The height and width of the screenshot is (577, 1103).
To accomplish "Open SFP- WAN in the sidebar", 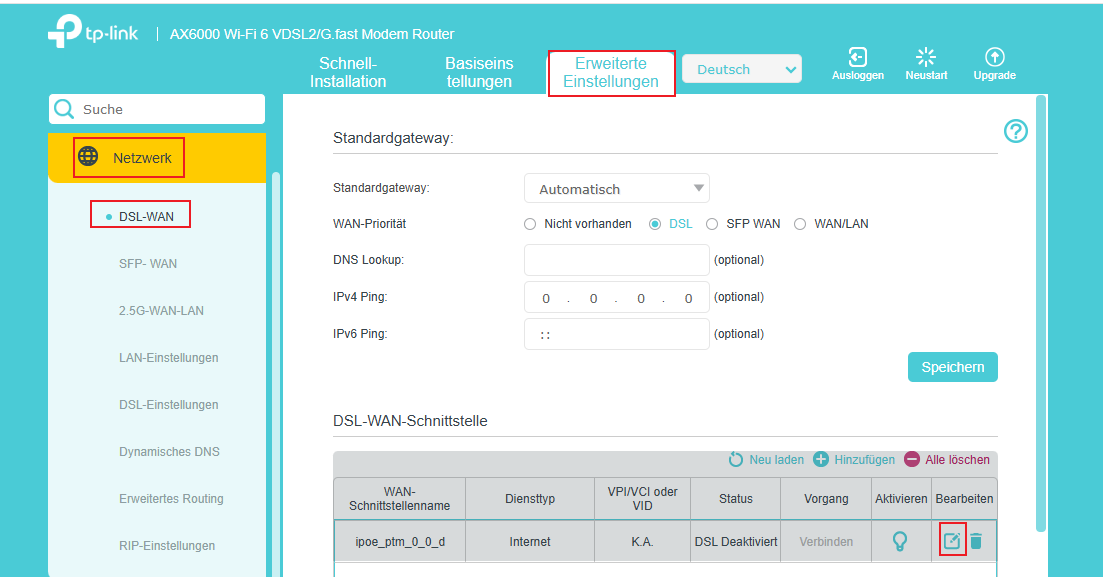I will 148,264.
